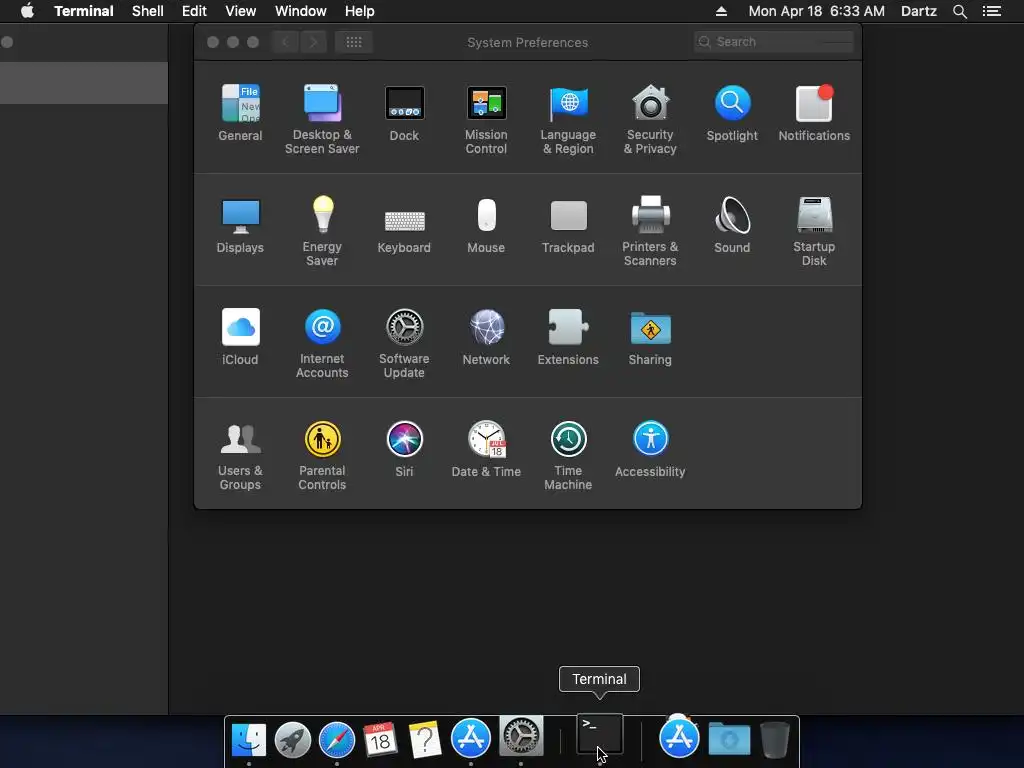Screen dimensions: 1024x768
Task: Open the View menu
Action: click(240, 11)
